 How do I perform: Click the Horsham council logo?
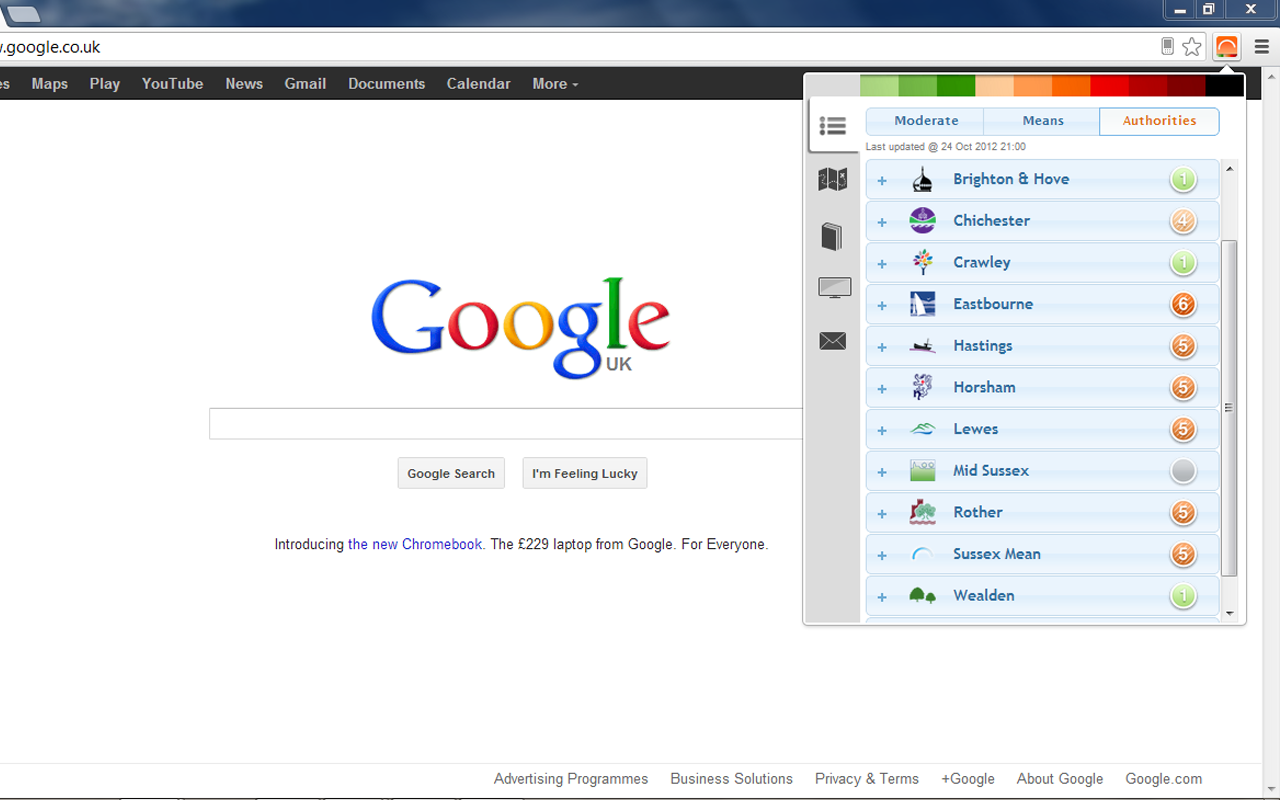tap(922, 387)
